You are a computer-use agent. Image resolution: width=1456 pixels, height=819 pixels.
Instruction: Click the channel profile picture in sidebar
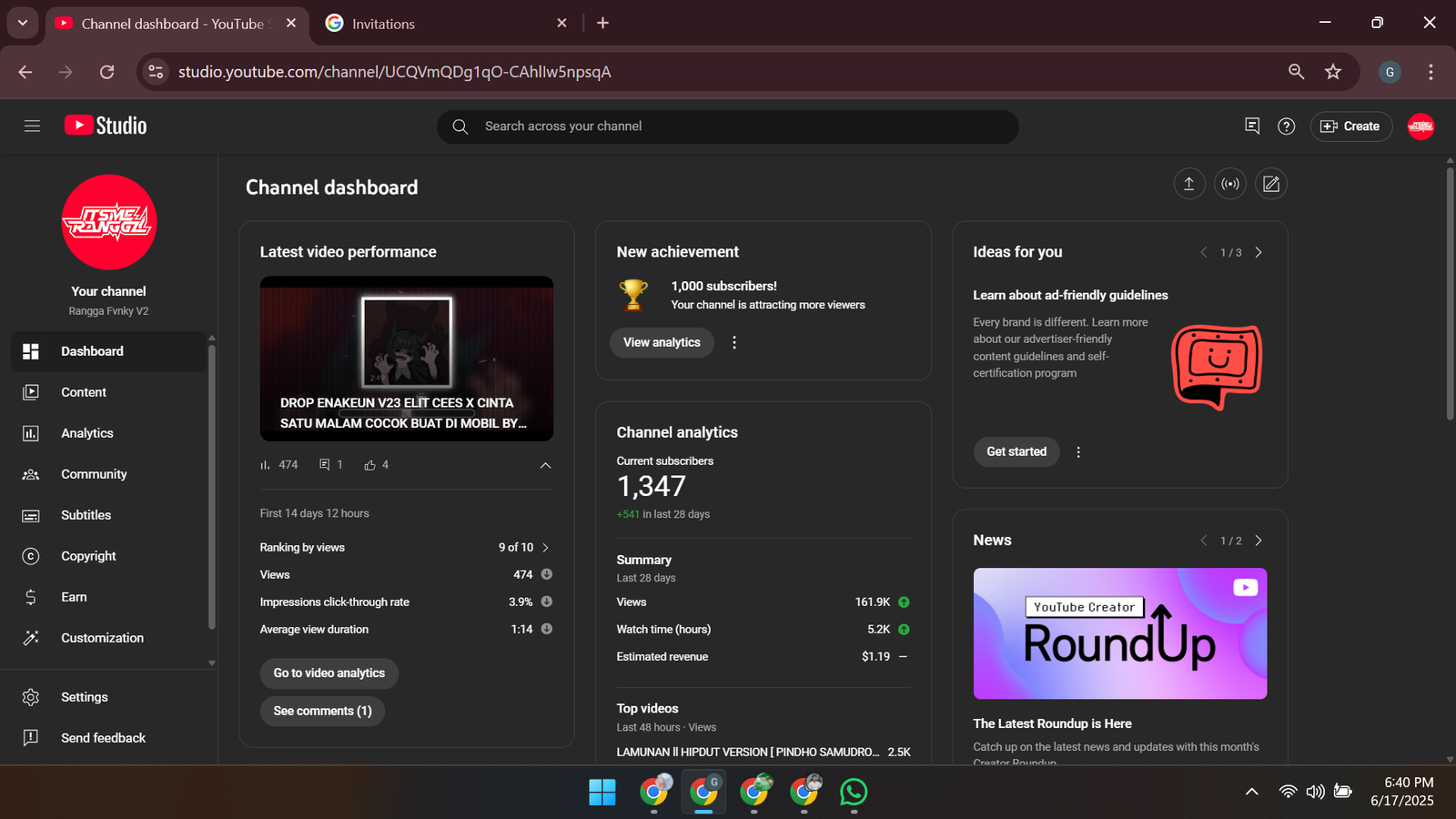[x=109, y=222]
